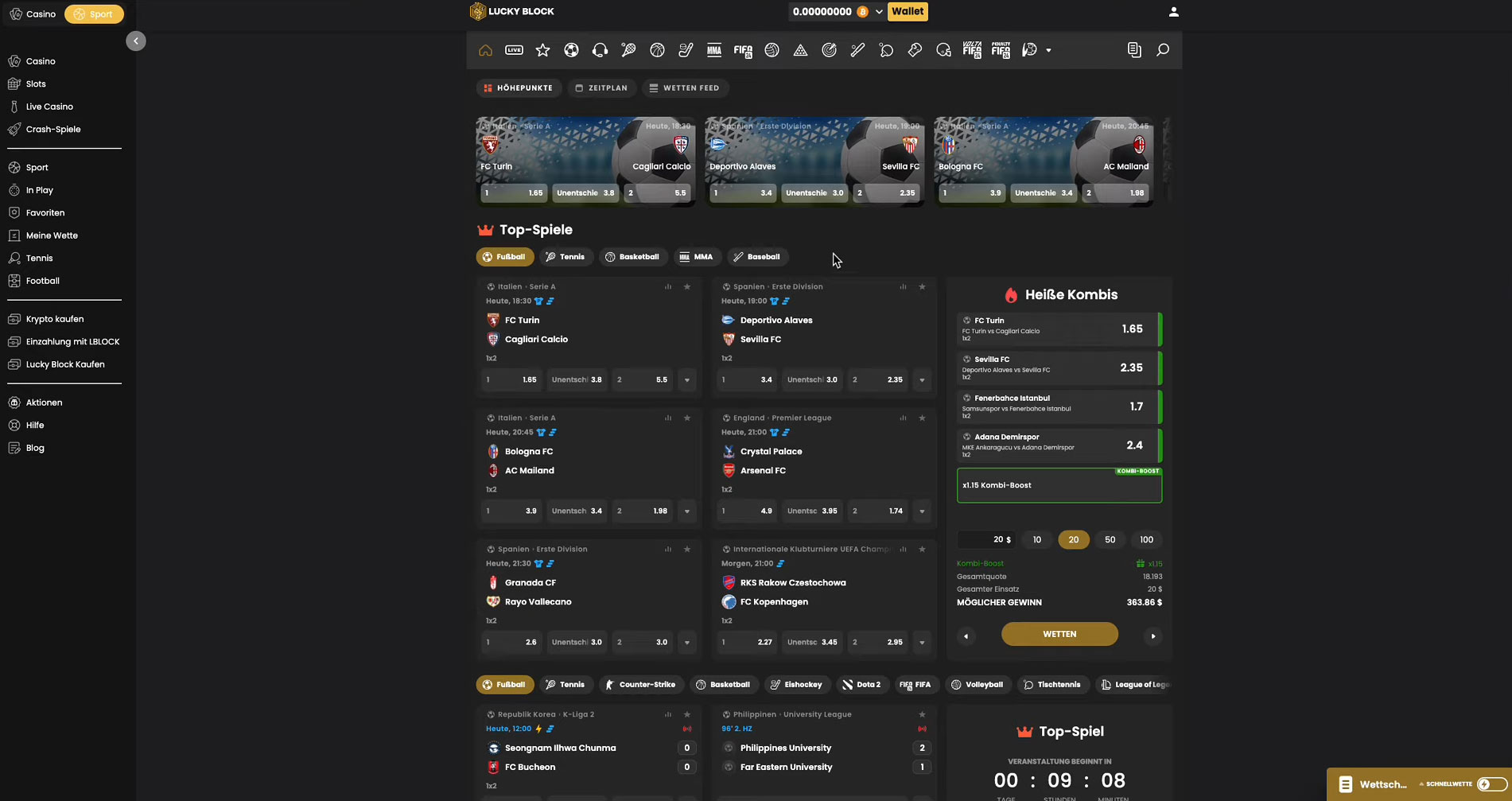Select the Höhepunkte tab

click(519, 88)
